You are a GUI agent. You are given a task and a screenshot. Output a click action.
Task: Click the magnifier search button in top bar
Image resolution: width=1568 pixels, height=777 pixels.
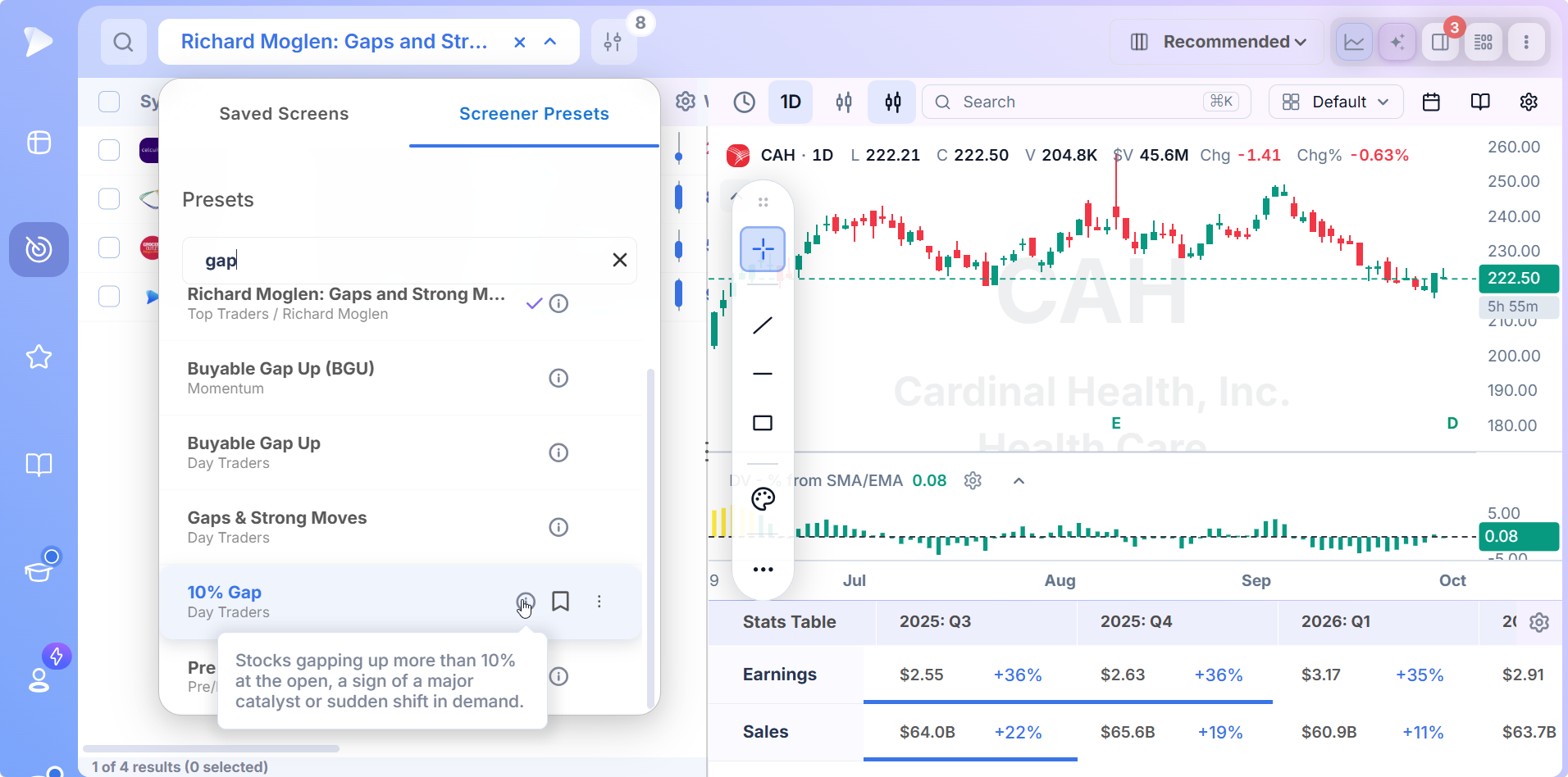pos(123,42)
